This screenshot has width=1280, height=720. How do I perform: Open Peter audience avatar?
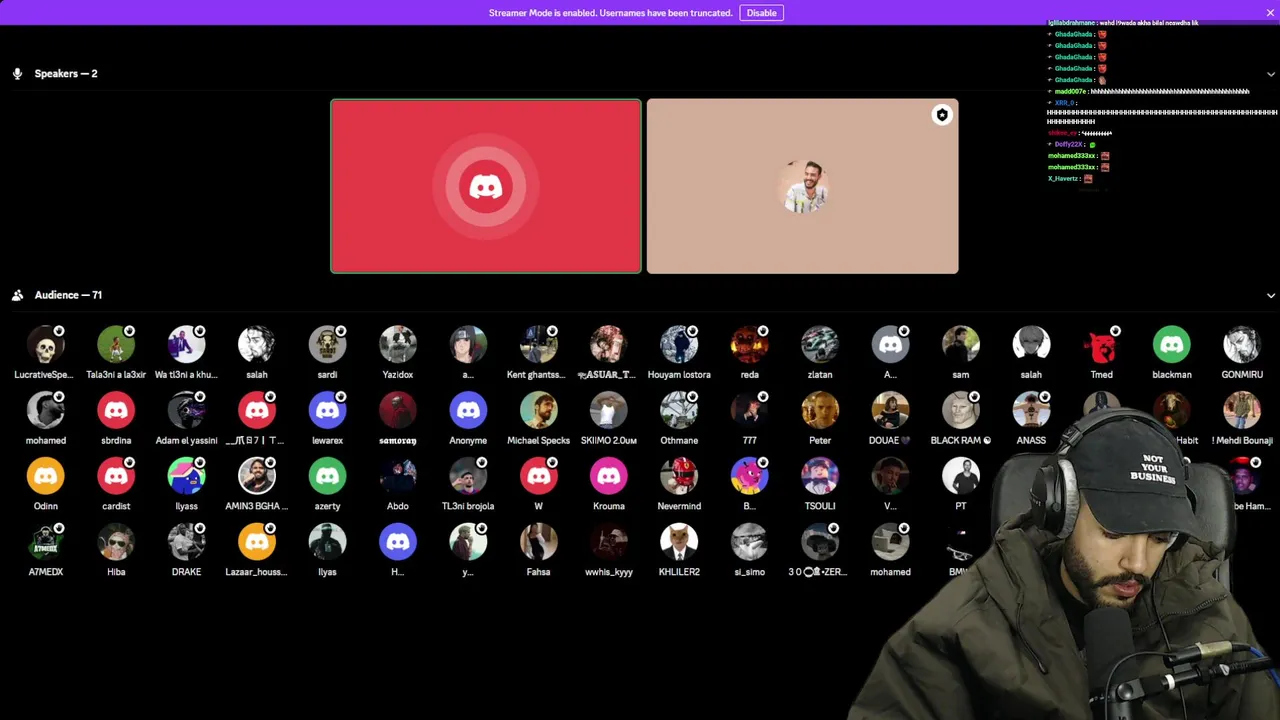point(820,411)
